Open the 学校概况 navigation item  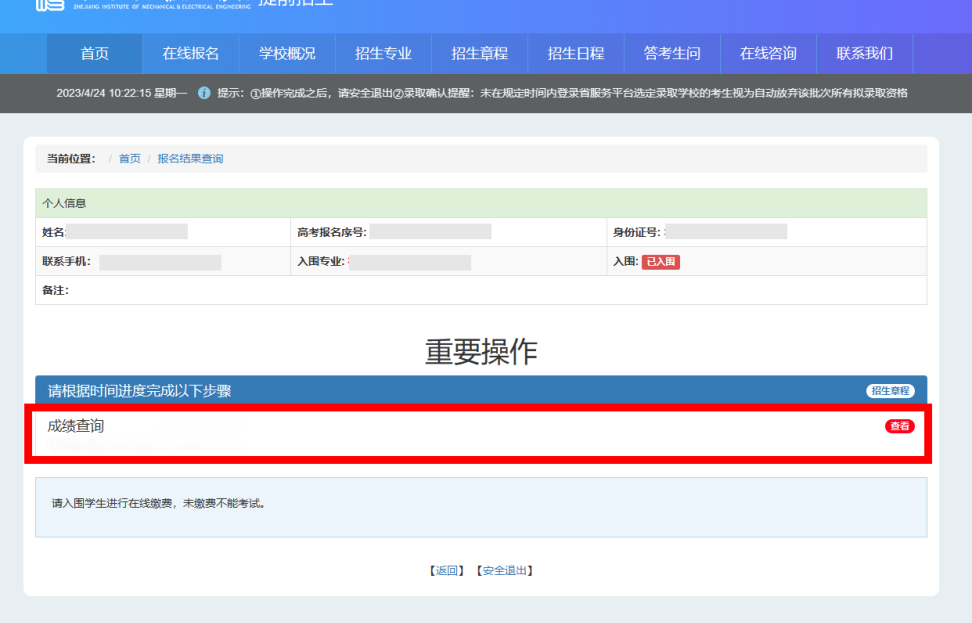(287, 54)
